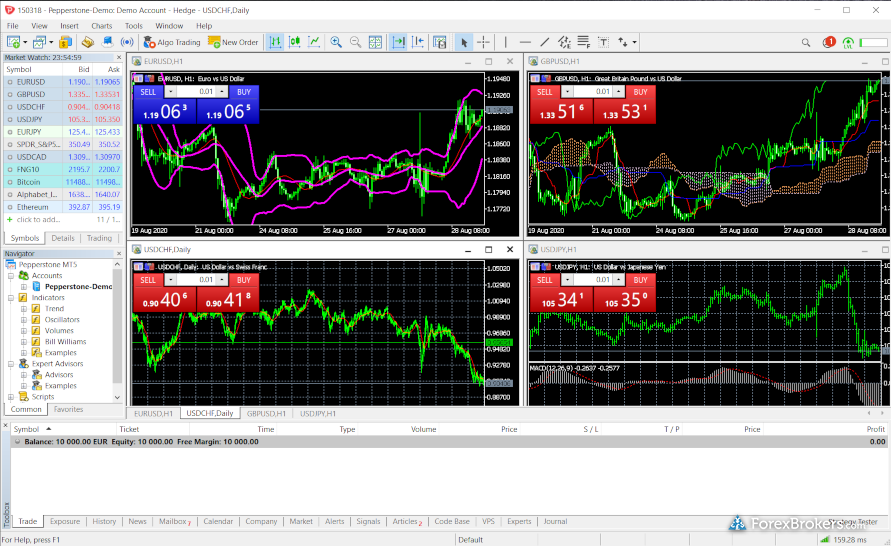The image size is (891, 546).
Task: Click the 'click to add...' symbol row
Action: [x=64, y=219]
